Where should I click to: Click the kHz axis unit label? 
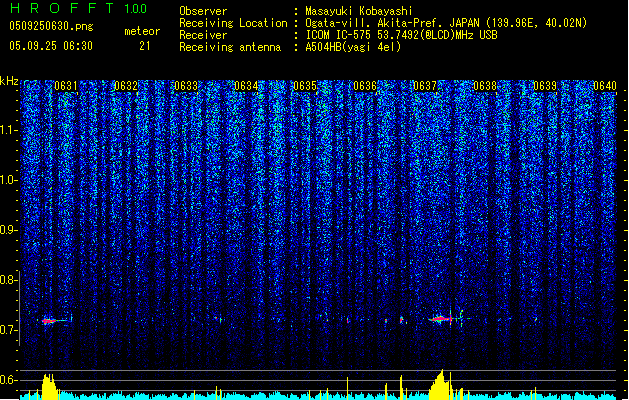click(x=9, y=81)
